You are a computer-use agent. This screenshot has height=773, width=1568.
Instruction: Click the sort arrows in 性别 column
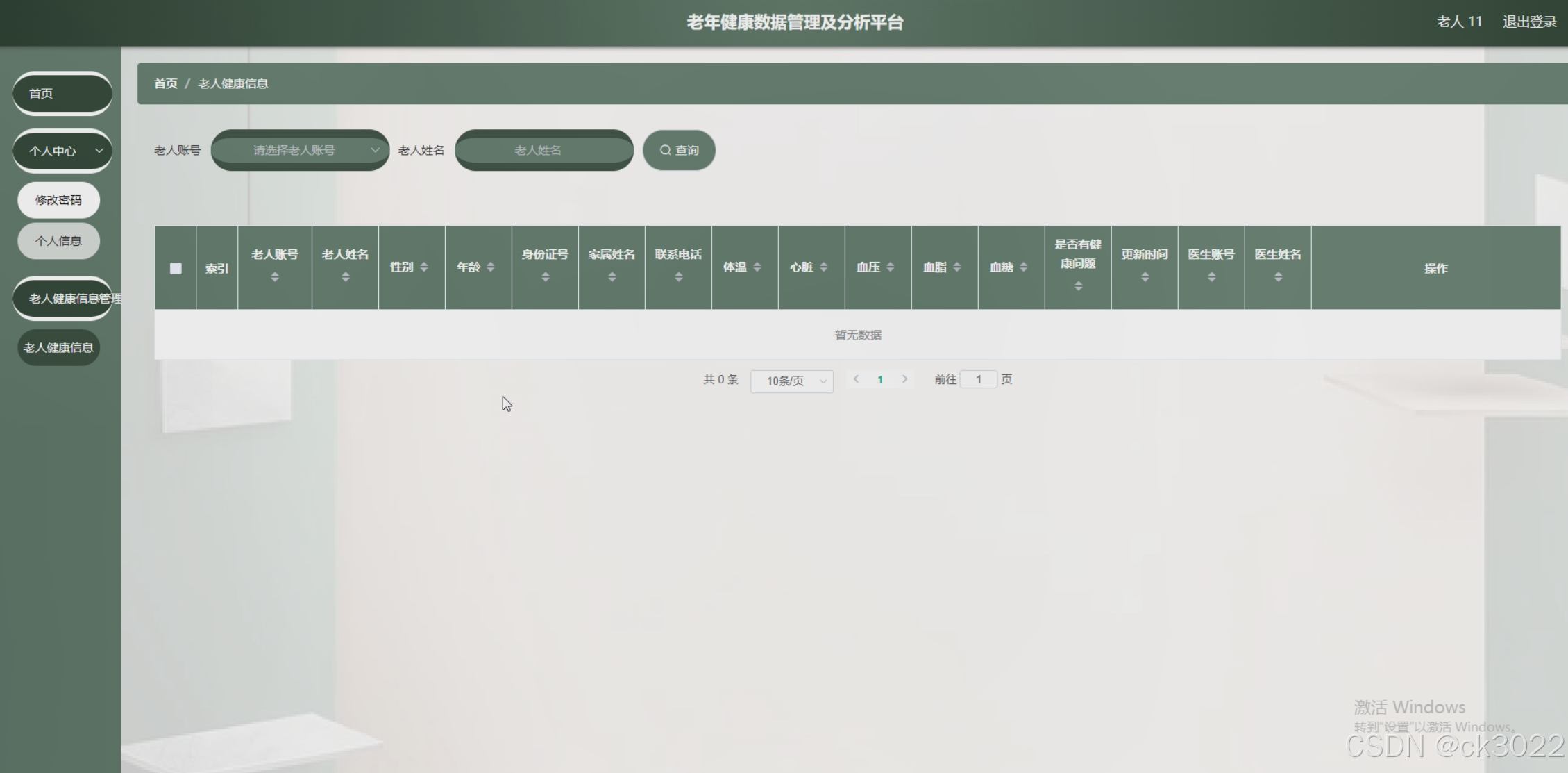423,267
